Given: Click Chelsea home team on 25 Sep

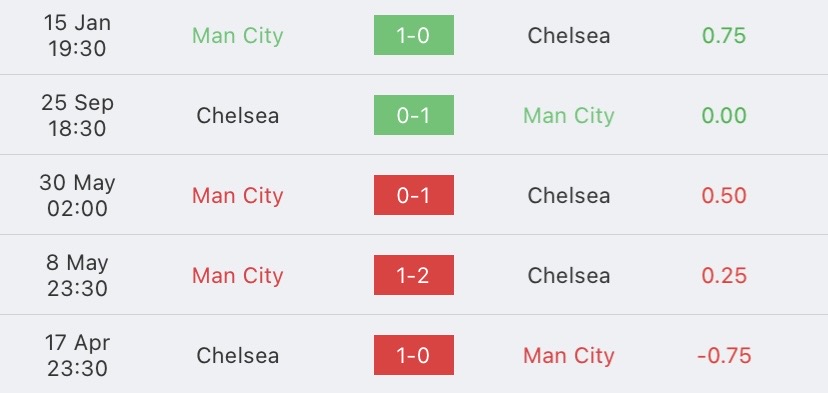Looking at the screenshot, I should (238, 116).
